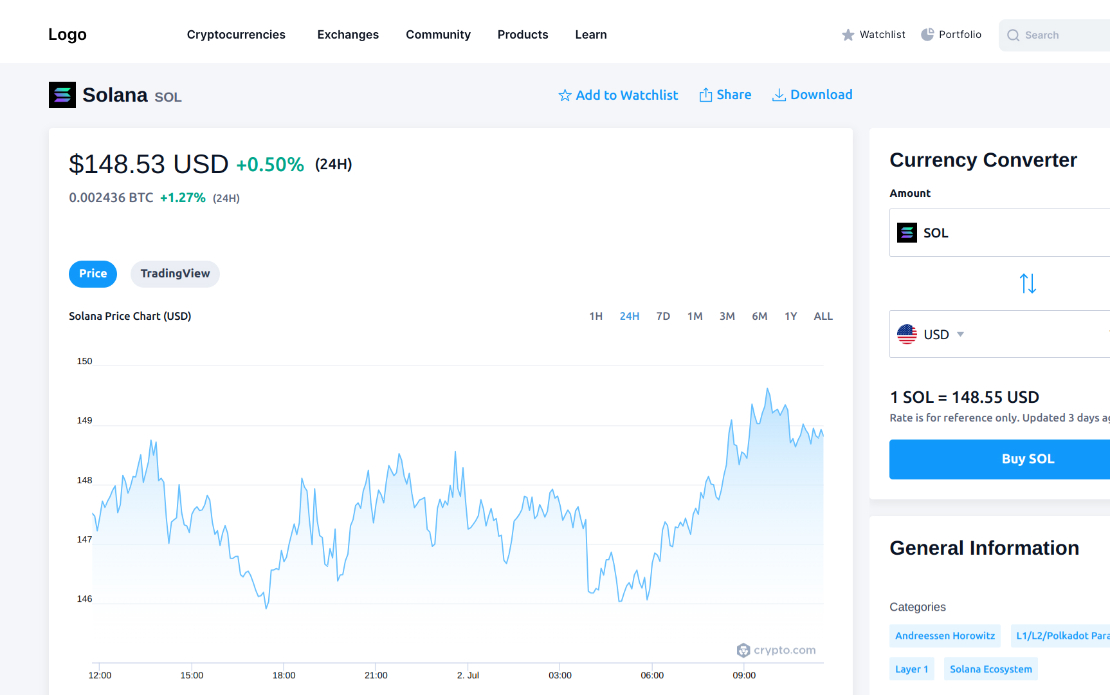Select the 3M chart range
Image resolution: width=1110 pixels, height=695 pixels.
tap(727, 316)
